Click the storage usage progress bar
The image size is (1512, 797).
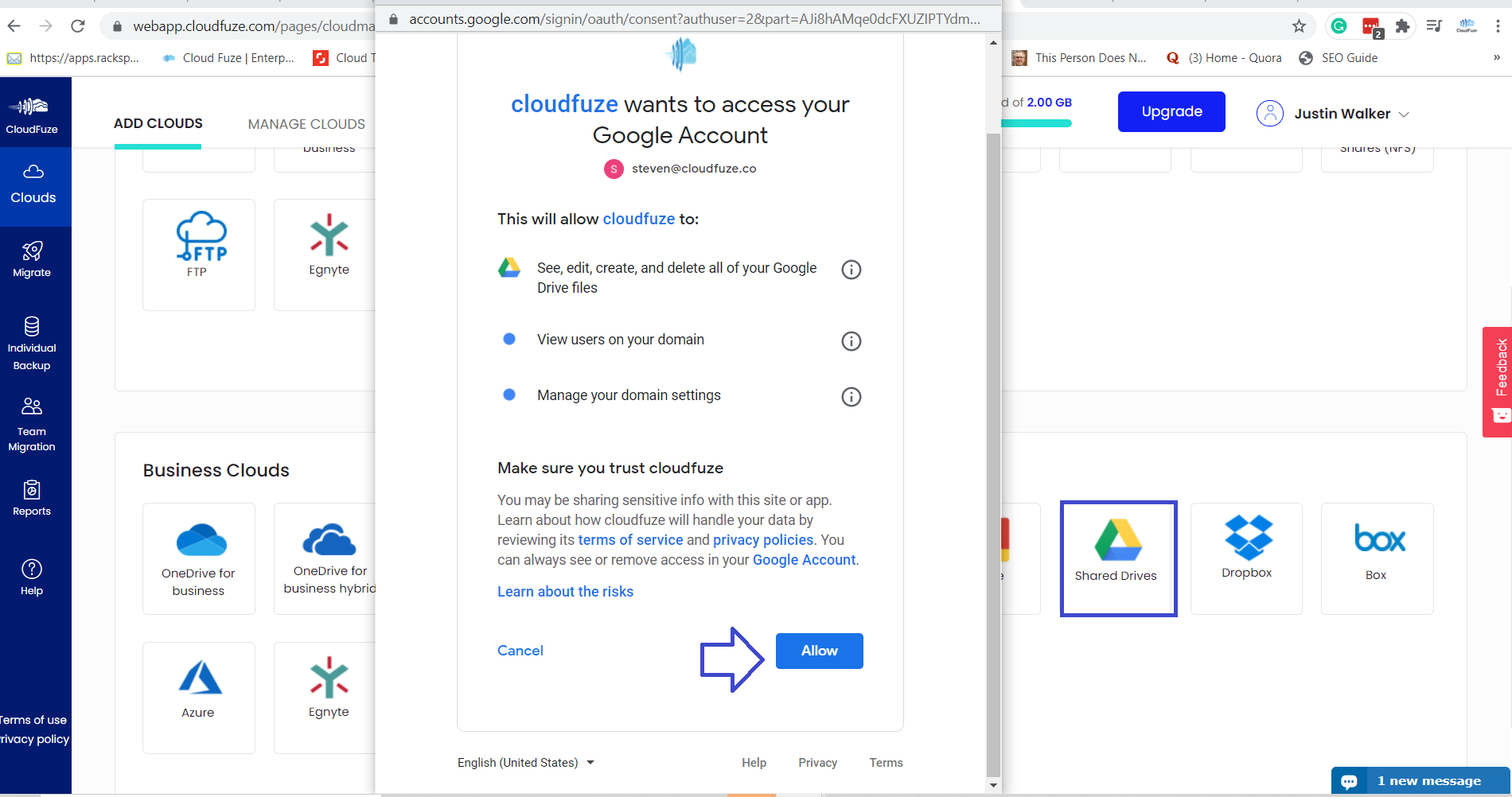pyautogui.click(x=1036, y=123)
